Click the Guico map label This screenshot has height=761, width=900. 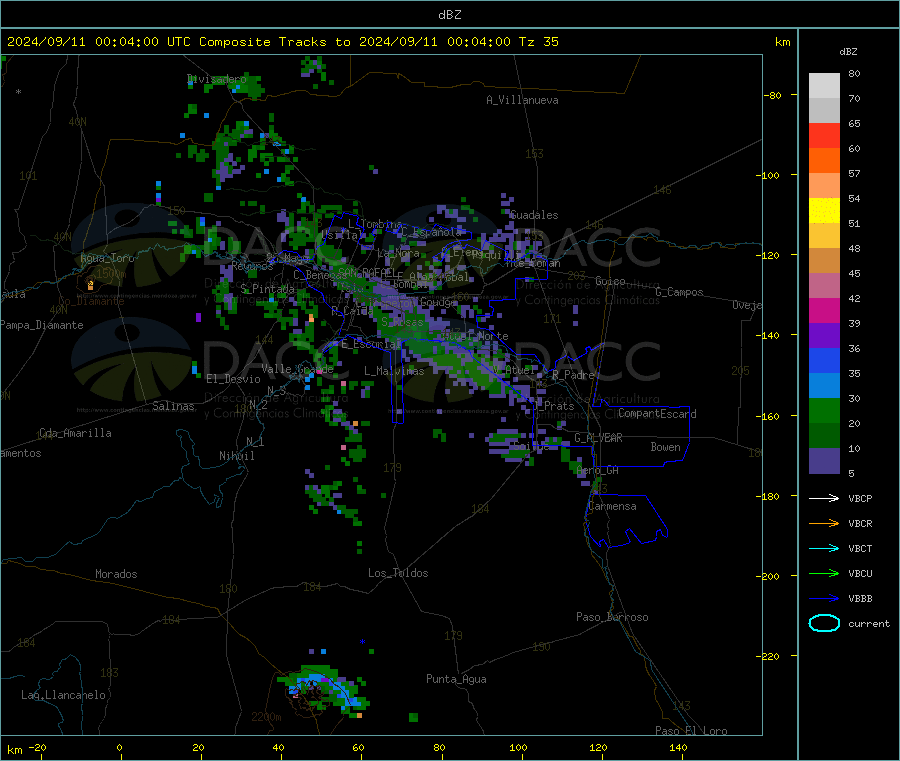610,281
